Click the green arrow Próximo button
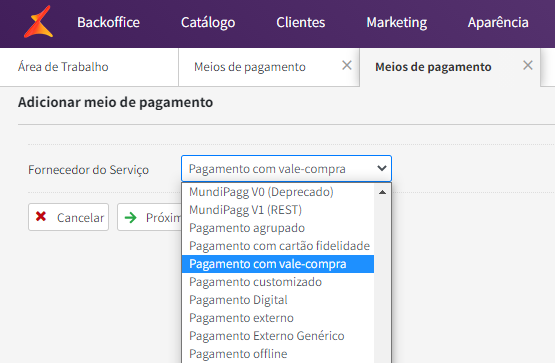Screen dimensions: 555x363 tap(150, 217)
